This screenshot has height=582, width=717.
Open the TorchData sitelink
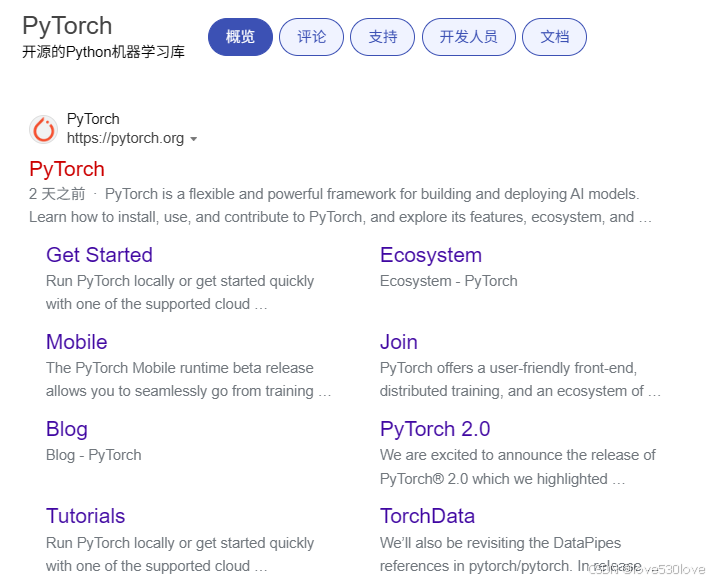point(428,516)
